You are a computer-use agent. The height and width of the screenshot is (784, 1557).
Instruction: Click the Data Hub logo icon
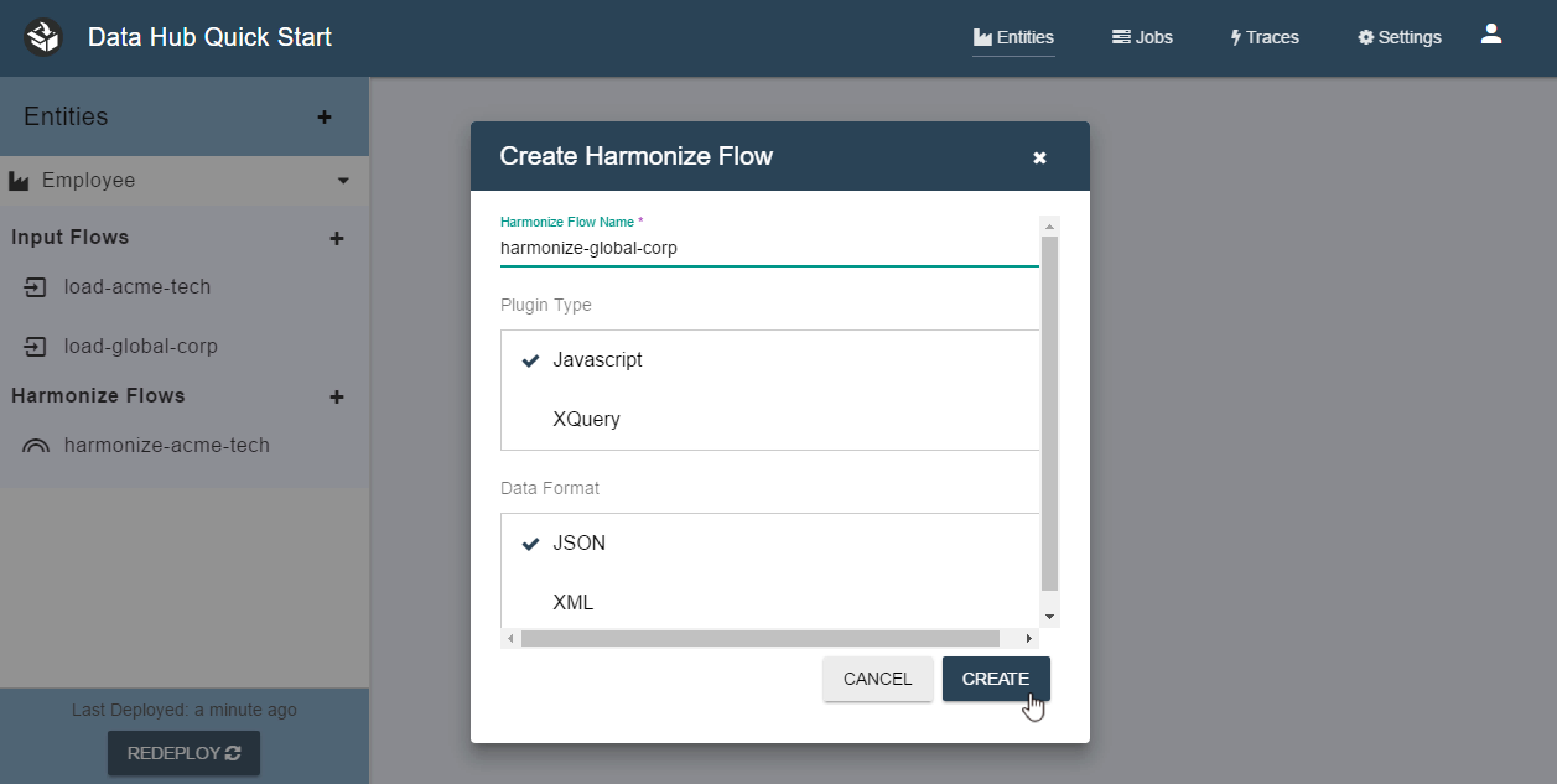pos(43,37)
